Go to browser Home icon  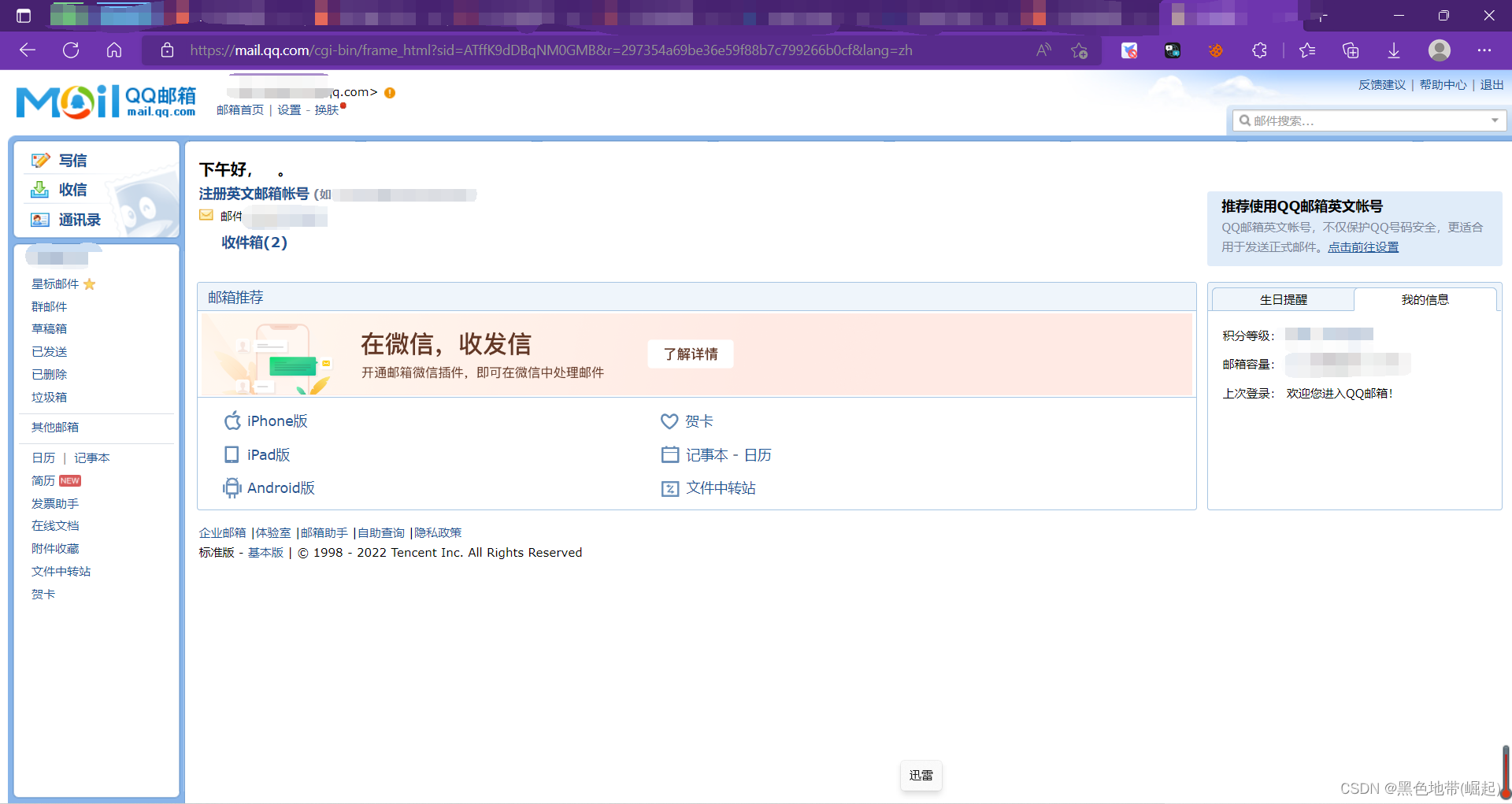[114, 50]
